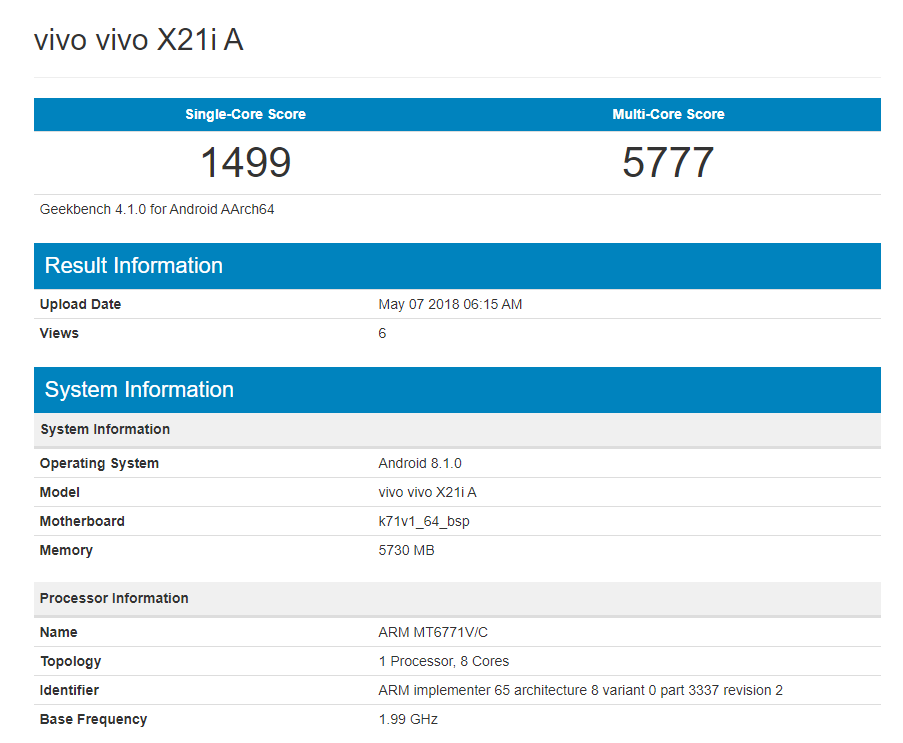Click the Result Information section header

(x=133, y=266)
